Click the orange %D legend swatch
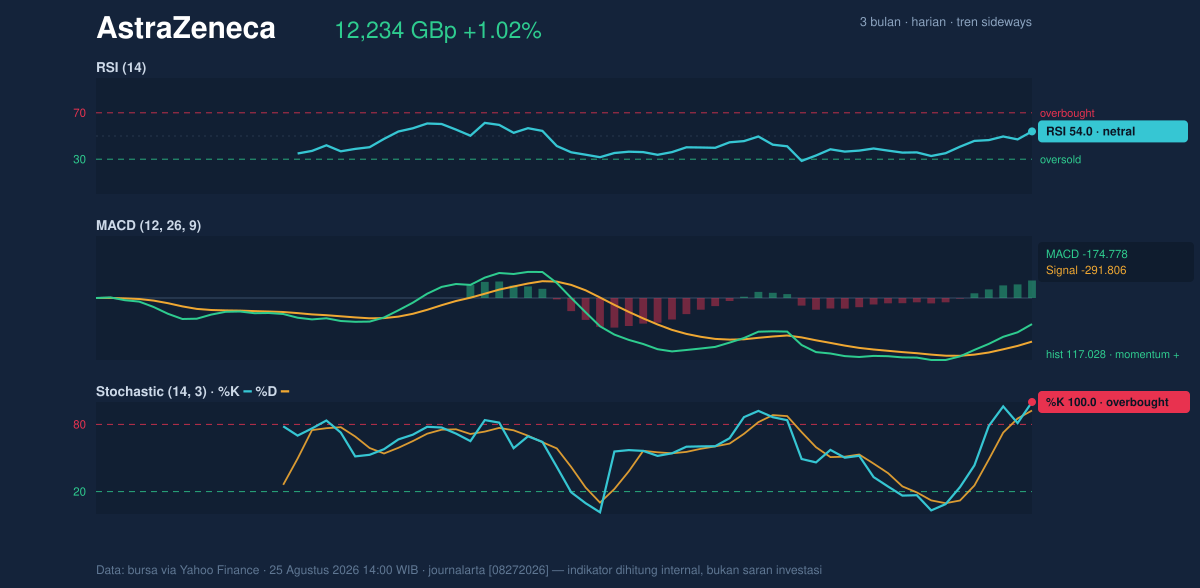The image size is (1200, 588). click(x=285, y=392)
